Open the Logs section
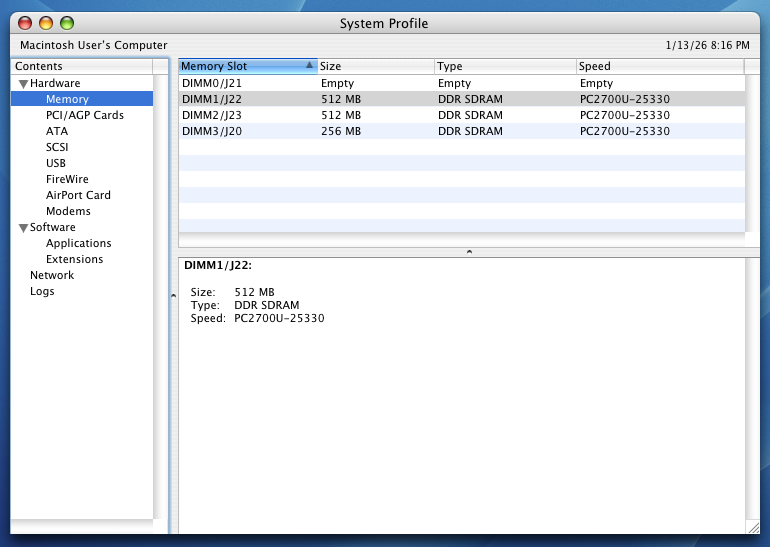The width and height of the screenshot is (770, 547). pos(42,291)
